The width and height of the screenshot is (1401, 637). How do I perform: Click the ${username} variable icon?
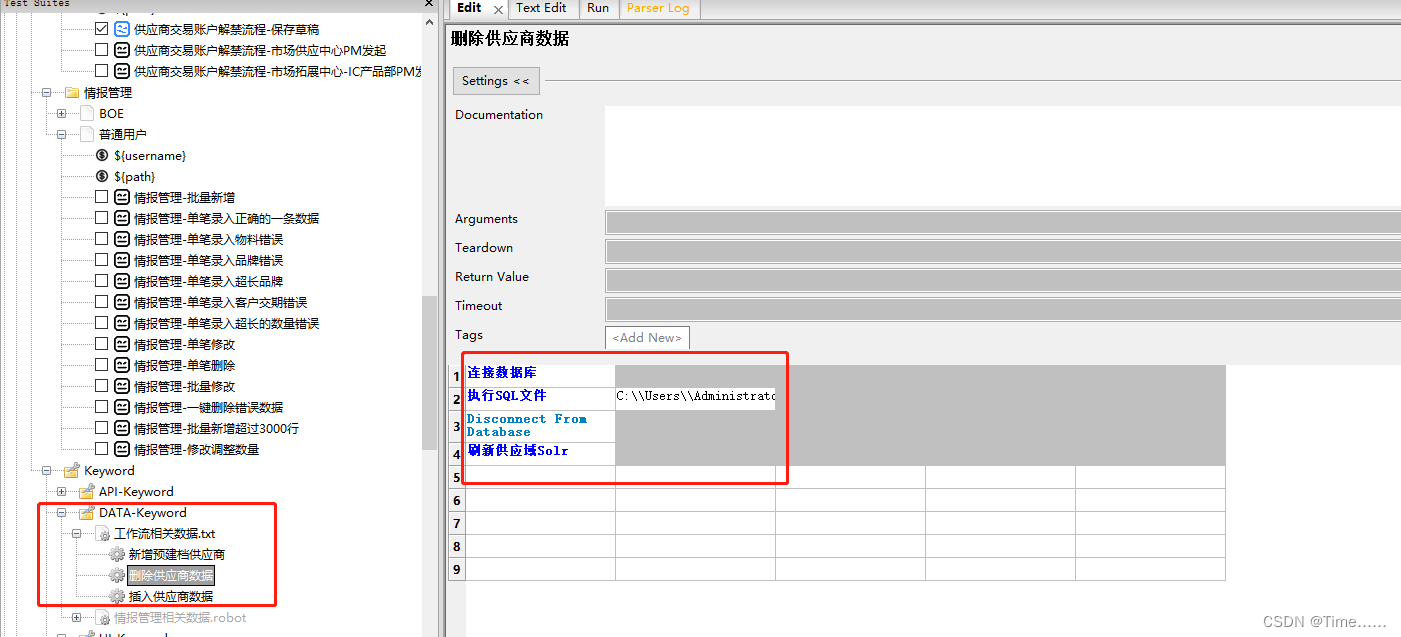click(x=102, y=155)
